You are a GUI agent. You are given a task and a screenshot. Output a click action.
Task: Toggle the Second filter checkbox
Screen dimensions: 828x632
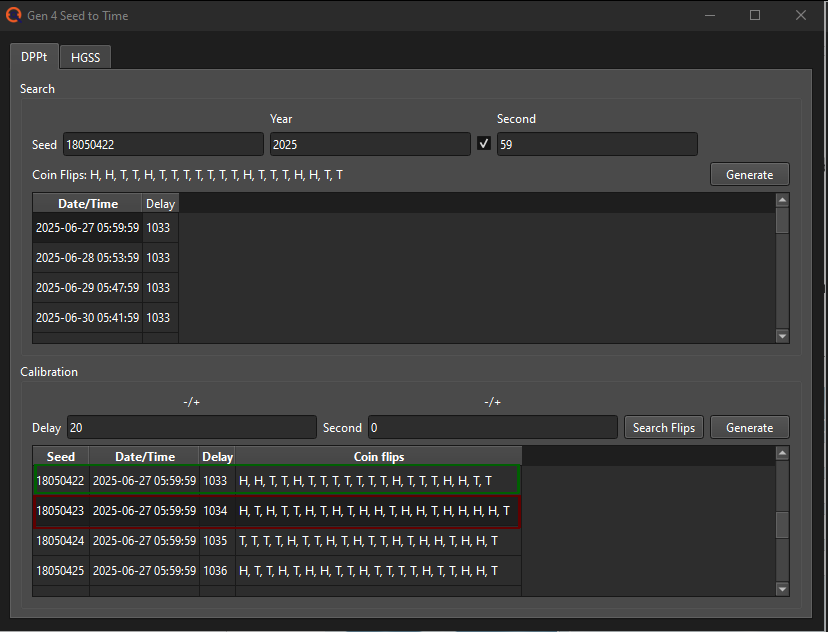pyautogui.click(x=484, y=144)
